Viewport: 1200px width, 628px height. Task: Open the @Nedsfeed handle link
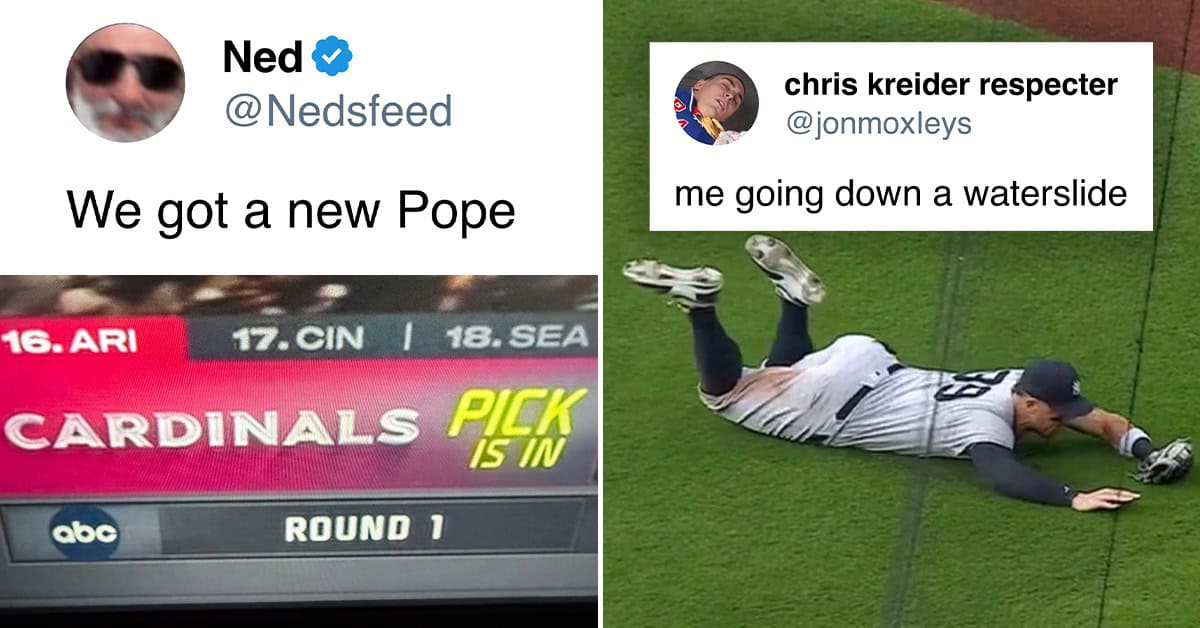pyautogui.click(x=337, y=111)
